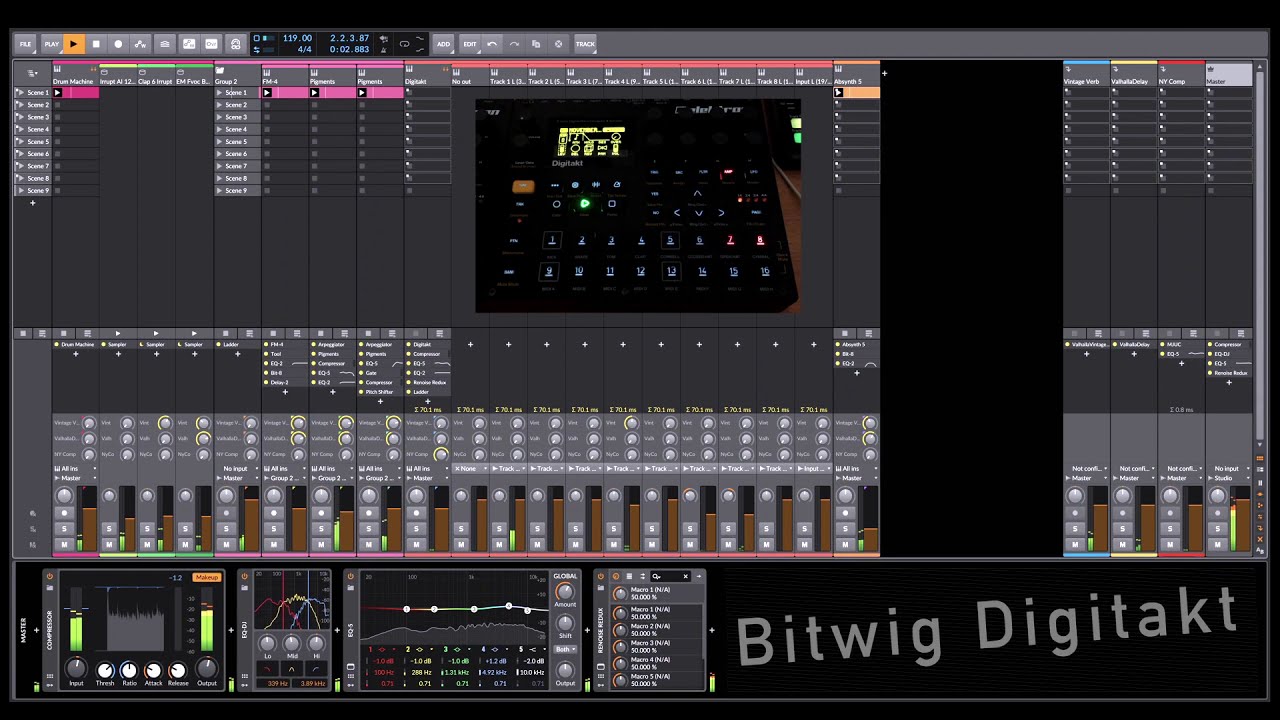Add a scene with plus below Scene 9
This screenshot has width=1280, height=720.
pyautogui.click(x=32, y=203)
